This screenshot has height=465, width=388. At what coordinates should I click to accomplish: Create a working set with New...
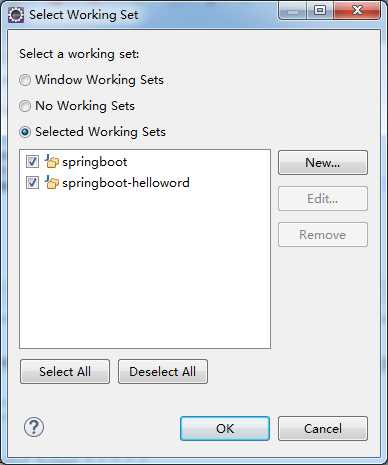pyautogui.click(x=323, y=163)
